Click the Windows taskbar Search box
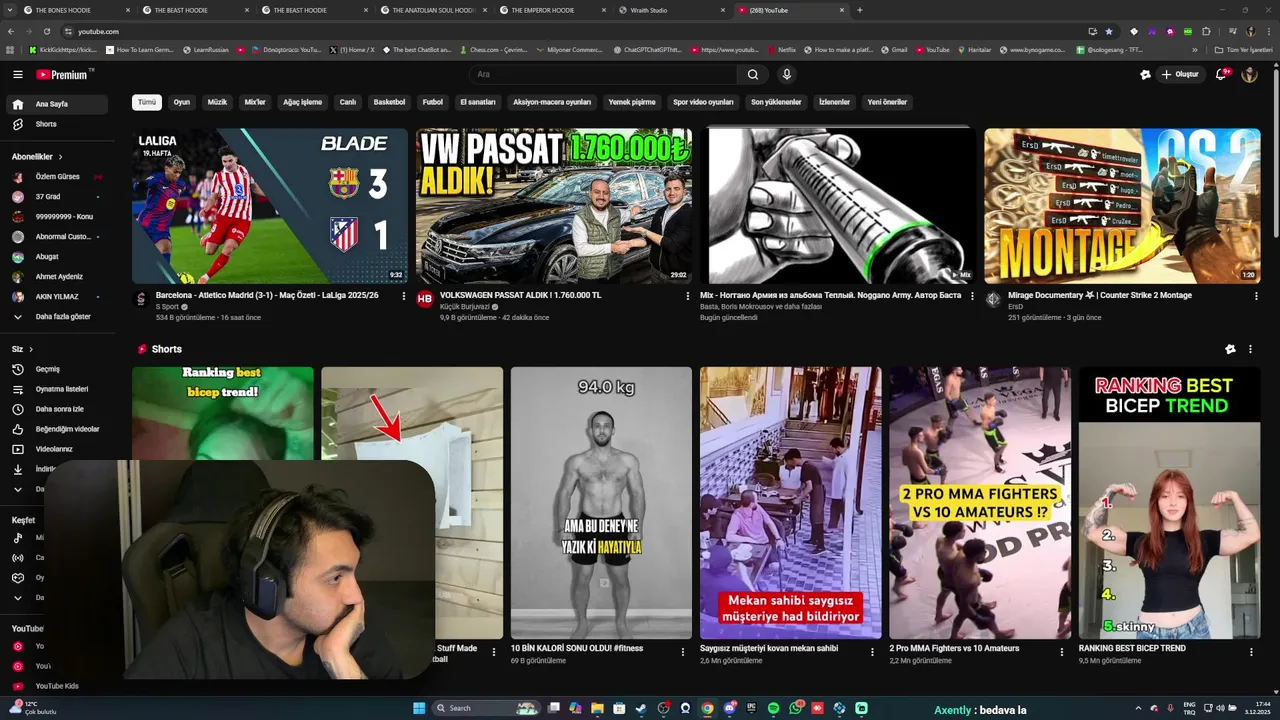1280x720 pixels. pos(488,708)
